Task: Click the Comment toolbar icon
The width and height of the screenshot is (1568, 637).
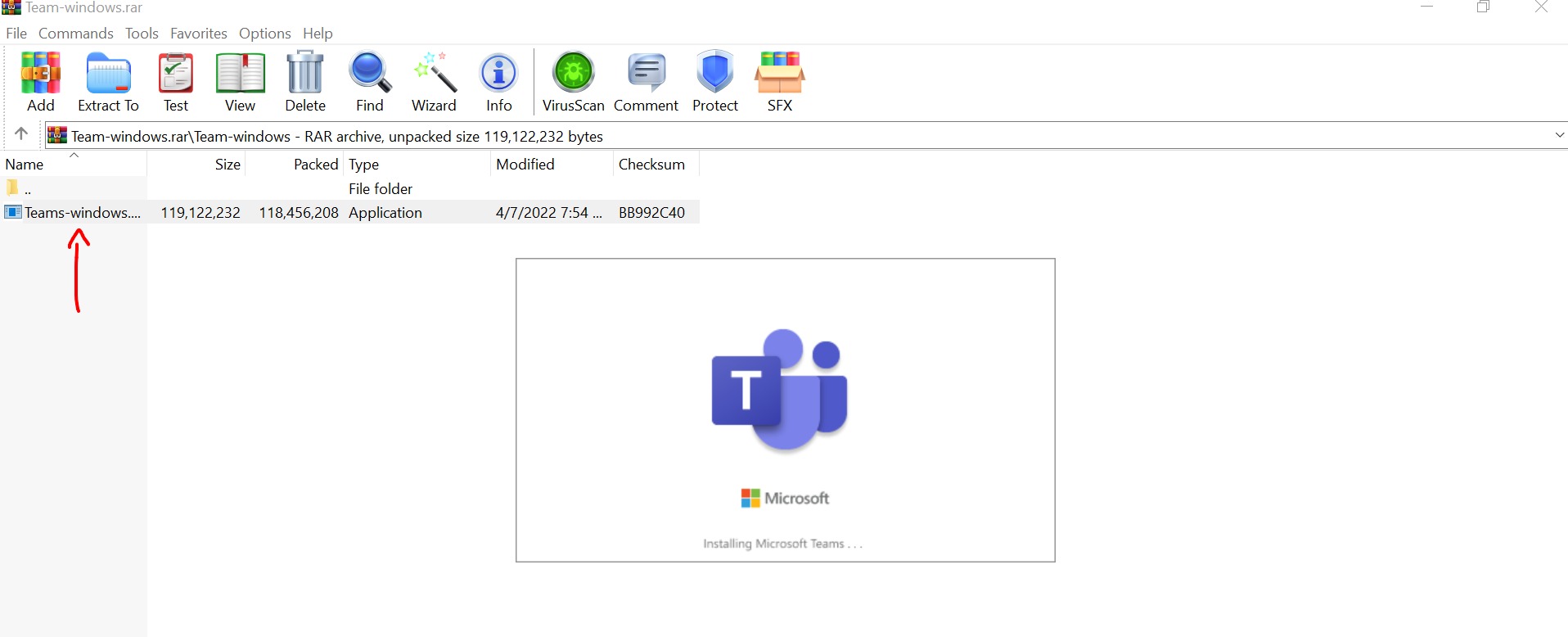Action: click(646, 81)
